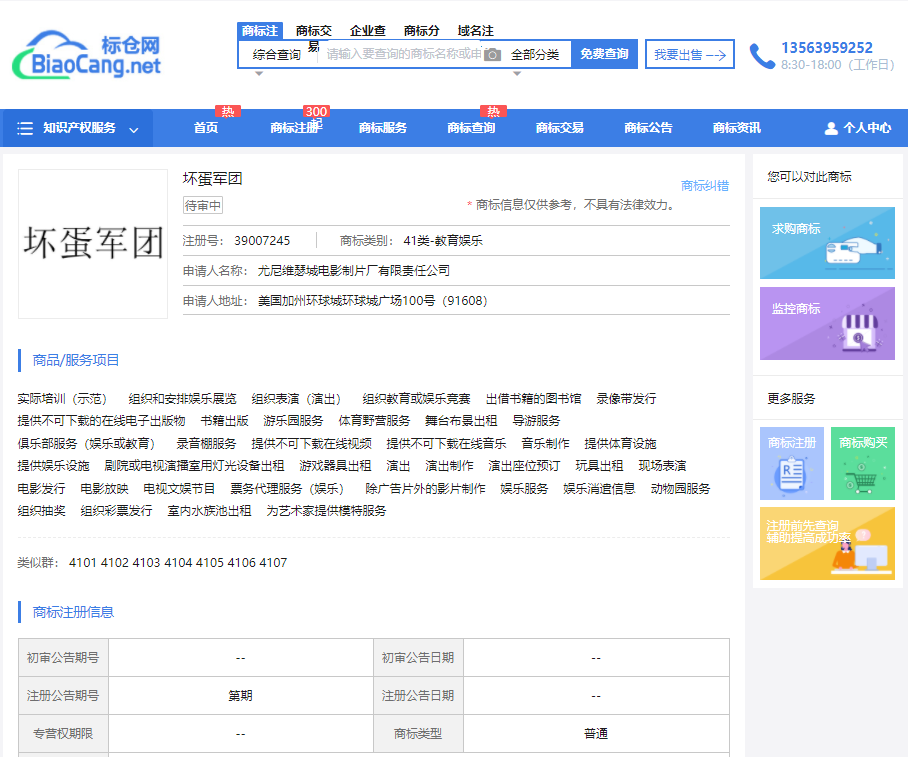Click the similar group code 4101
908x757 pixels.
[83, 563]
